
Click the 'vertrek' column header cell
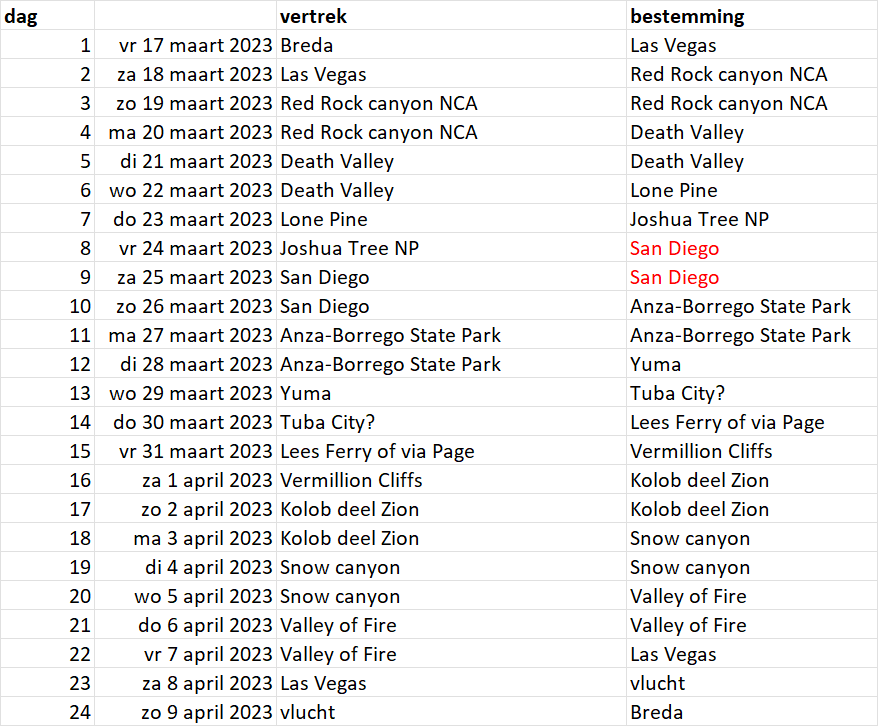click(314, 17)
